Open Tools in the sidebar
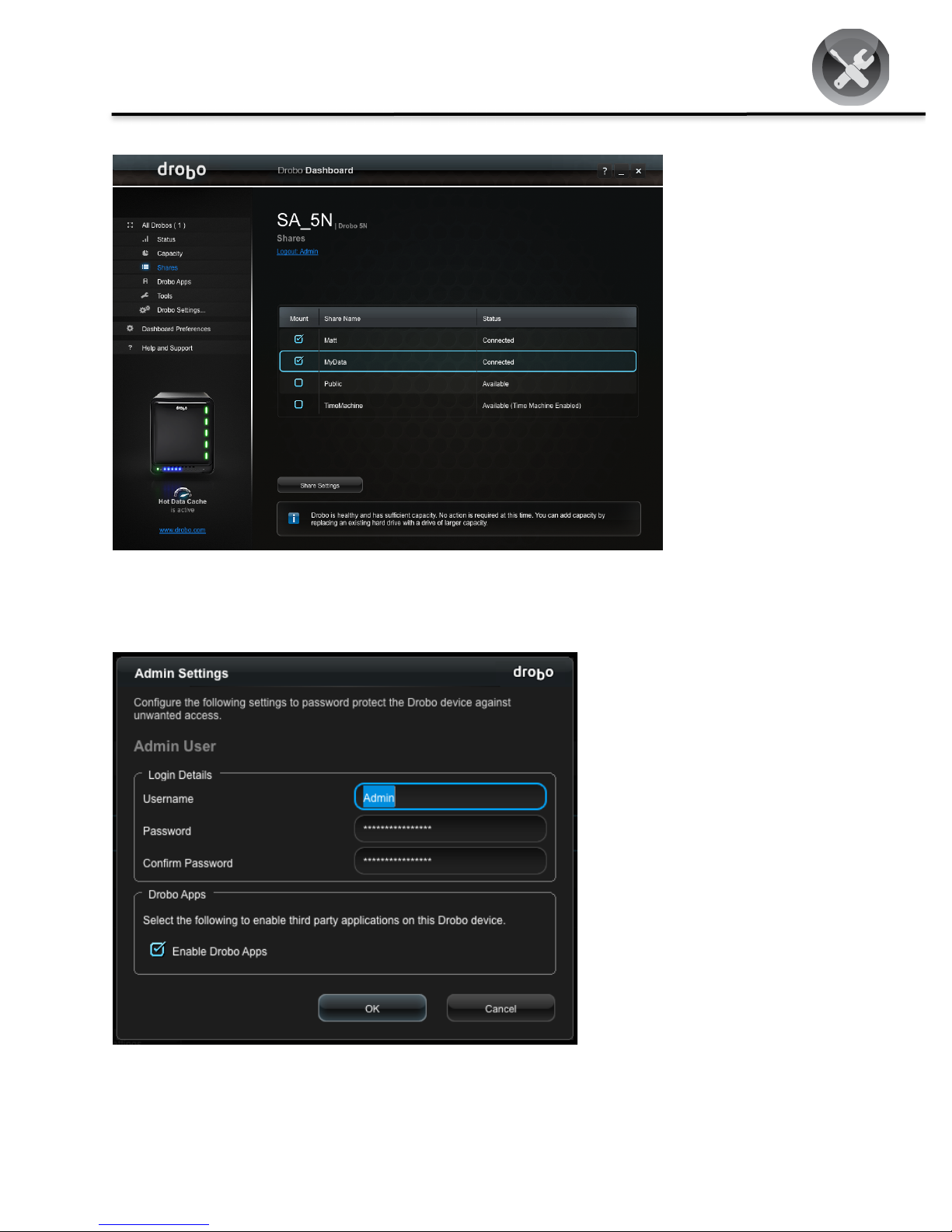 point(165,295)
